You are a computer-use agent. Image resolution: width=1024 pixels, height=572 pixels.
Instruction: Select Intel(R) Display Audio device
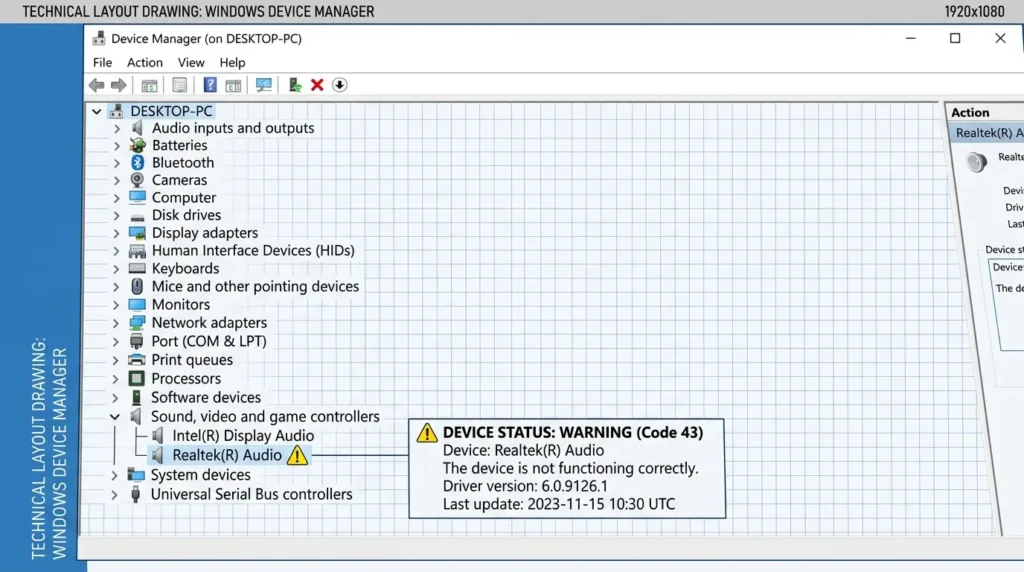pyautogui.click(x=243, y=436)
